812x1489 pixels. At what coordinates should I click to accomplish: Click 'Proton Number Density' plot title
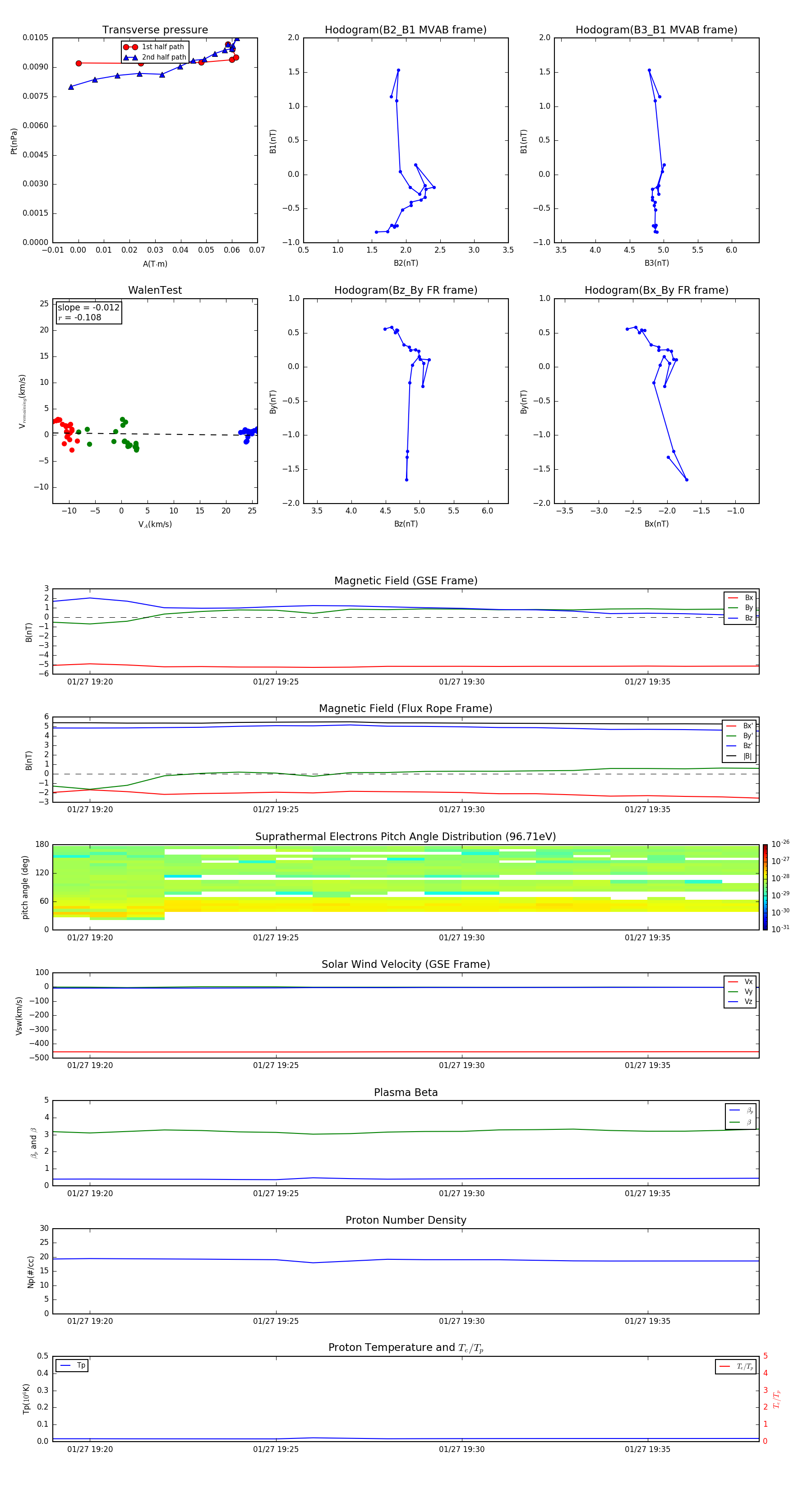[x=406, y=1220]
